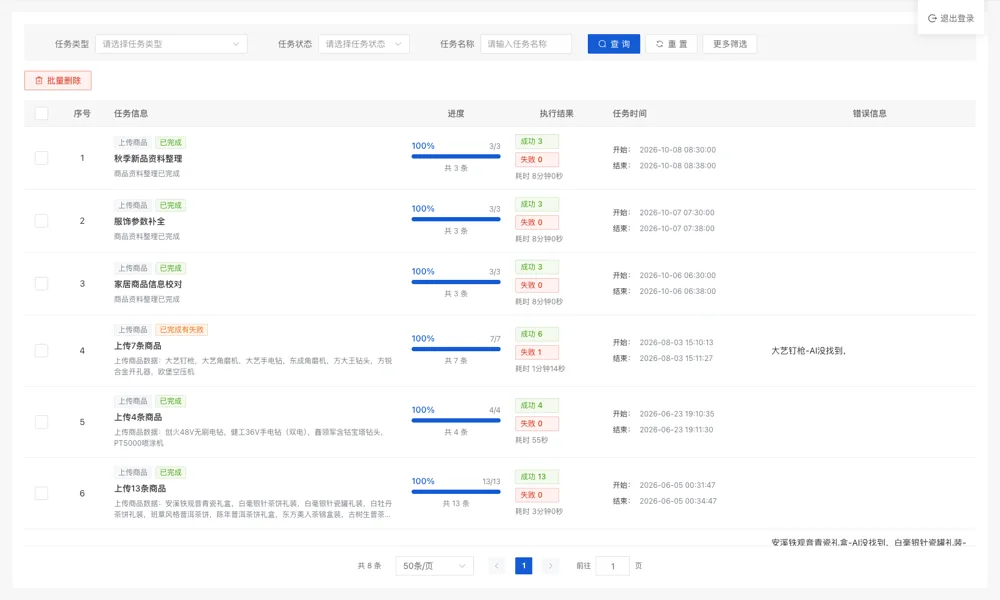Screen dimensions: 1000x600
Task: Check the row for 上传4条商品
Action: pyautogui.click(x=41, y=422)
